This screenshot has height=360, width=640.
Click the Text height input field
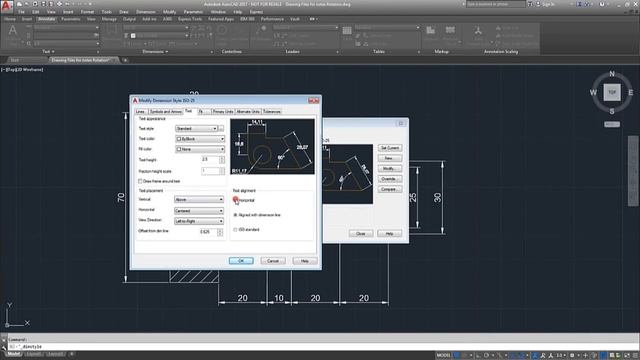tap(210, 160)
